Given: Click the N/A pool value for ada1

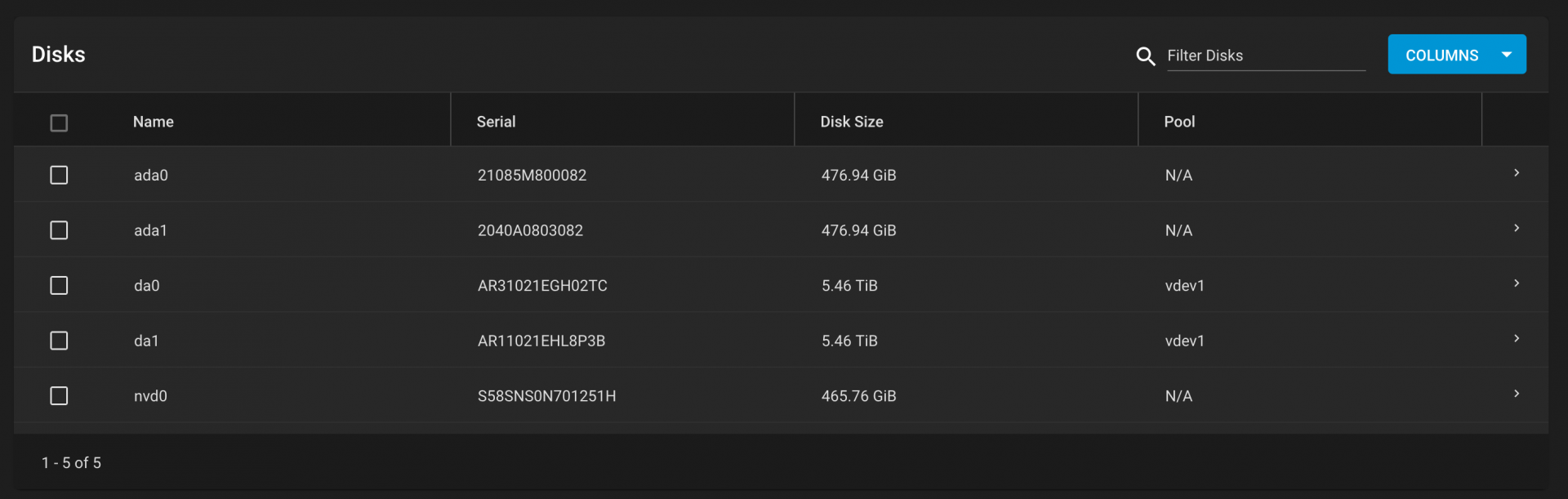Looking at the screenshot, I should (1178, 230).
